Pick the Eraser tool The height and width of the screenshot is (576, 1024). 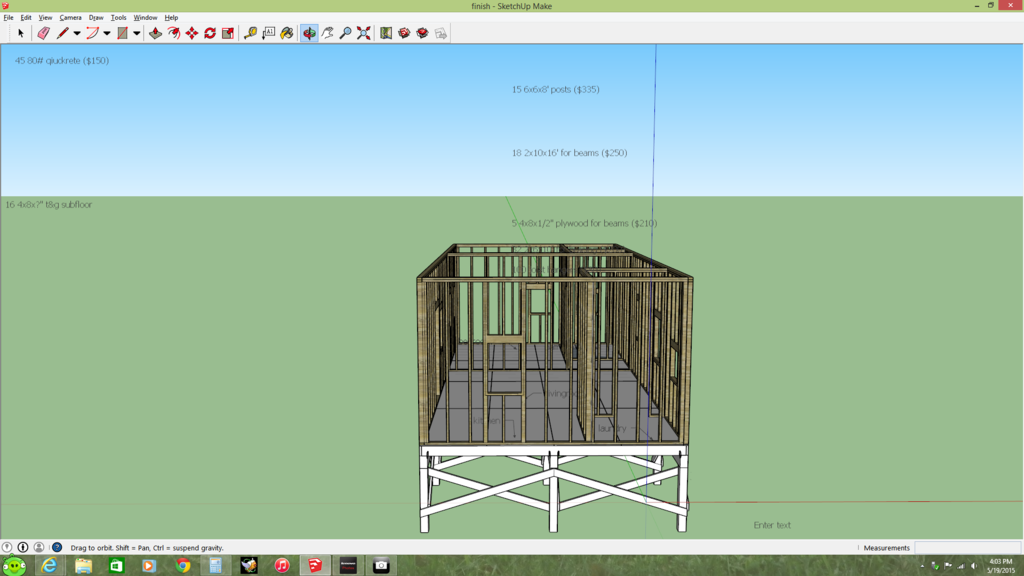click(43, 33)
